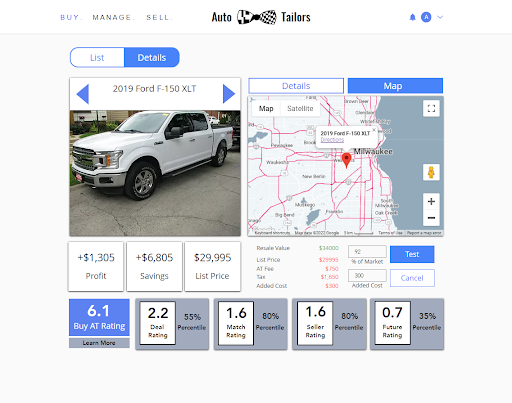Viewport: 512px width, 403px height.
Task: Switch map type to Map
Action: [266, 109]
